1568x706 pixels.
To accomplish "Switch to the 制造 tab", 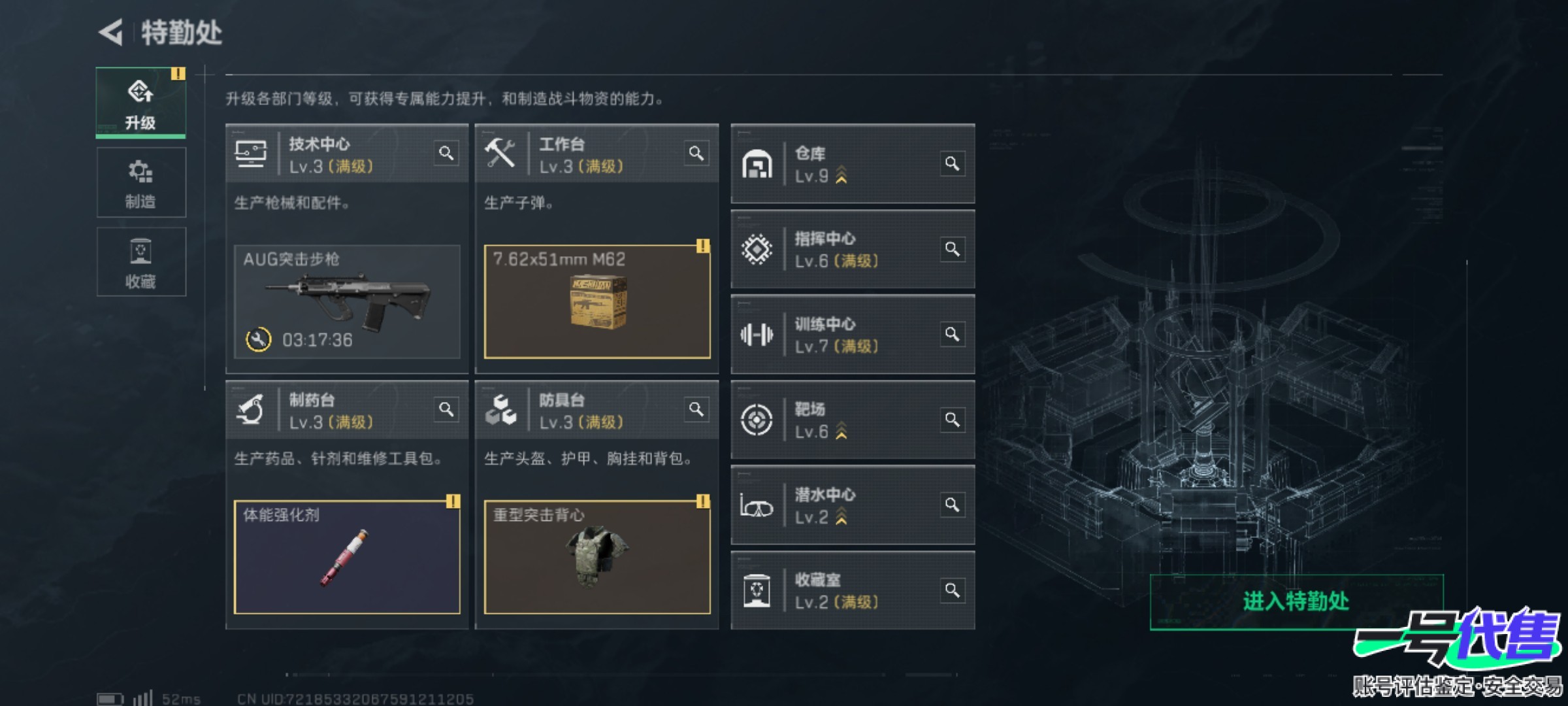I will [x=141, y=182].
